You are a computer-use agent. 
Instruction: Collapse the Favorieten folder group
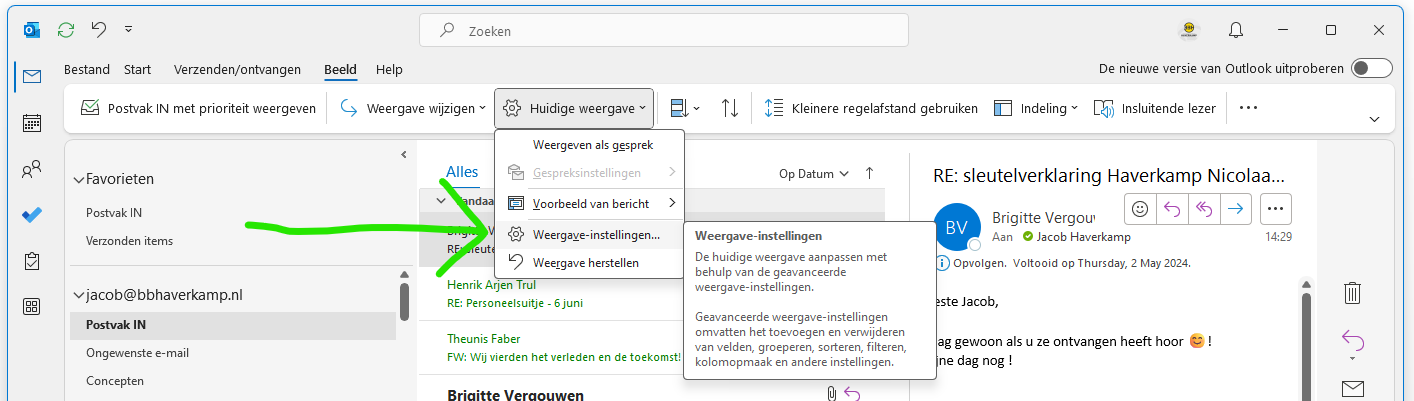(x=79, y=180)
